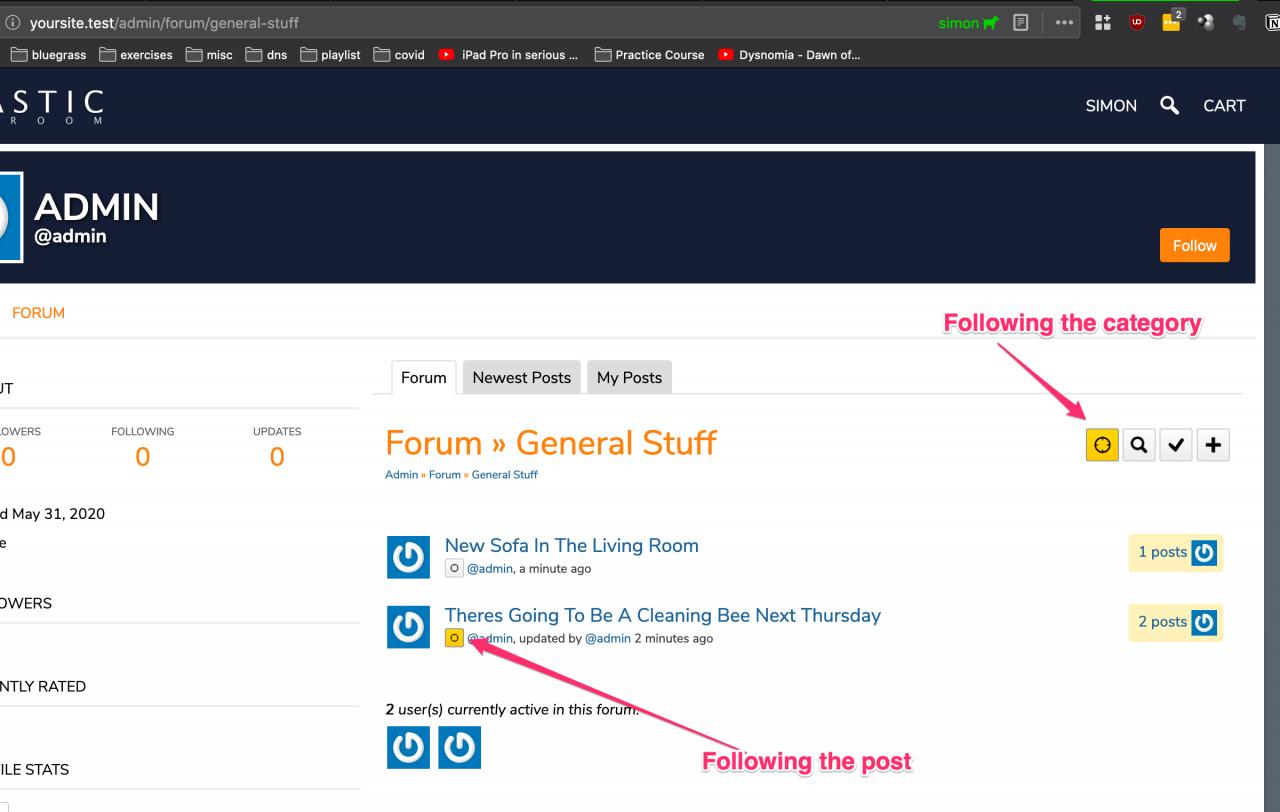Toggle follow icon on New Sofa post

click(454, 568)
